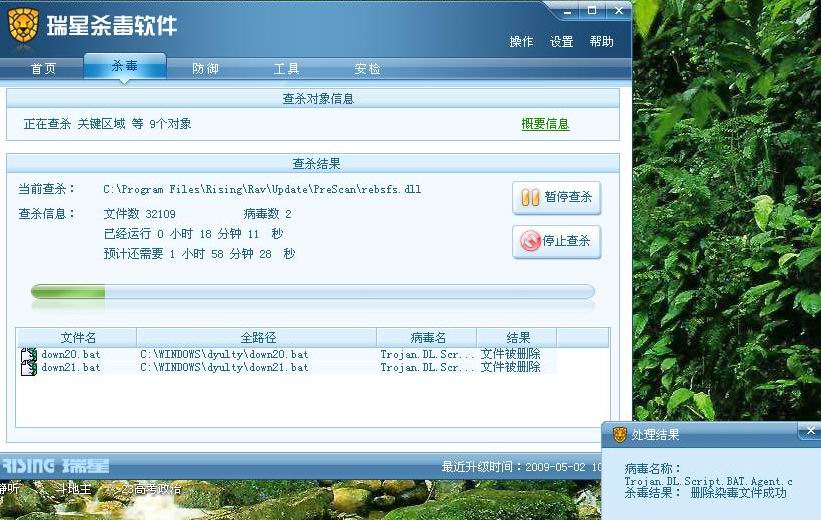Image resolution: width=821 pixels, height=520 pixels.
Task: Click current scan path rebsfs.dll text
Action: 262,190
